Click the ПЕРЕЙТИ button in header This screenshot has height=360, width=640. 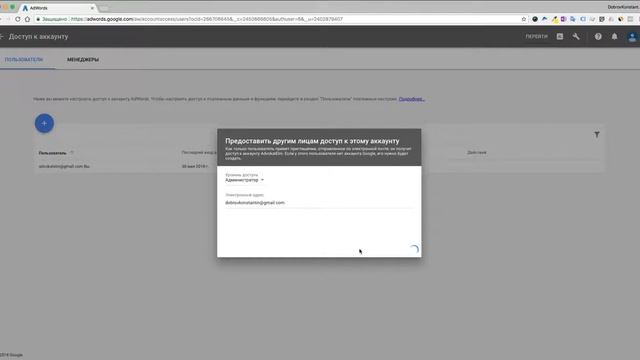536,37
